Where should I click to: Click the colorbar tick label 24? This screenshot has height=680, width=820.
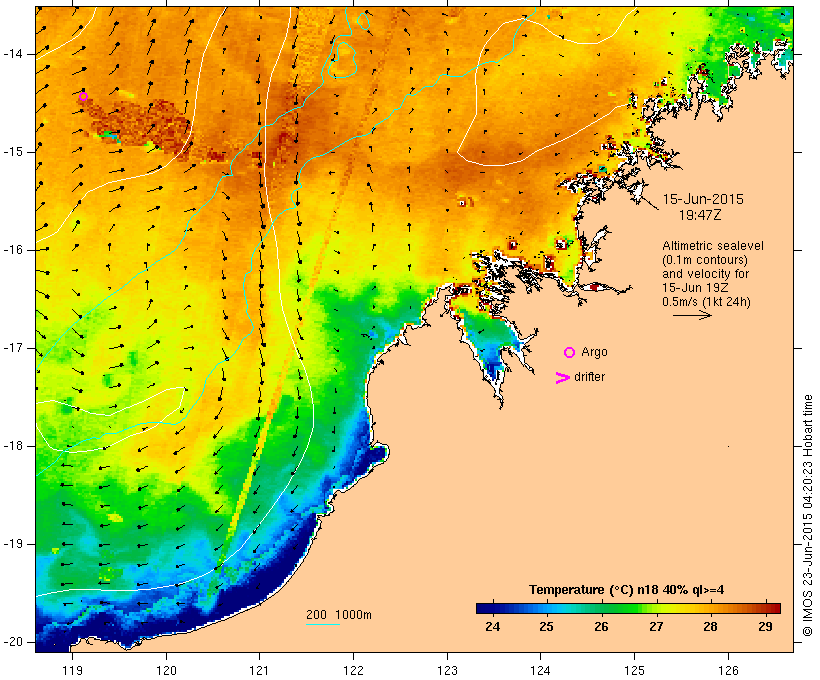coord(493,627)
